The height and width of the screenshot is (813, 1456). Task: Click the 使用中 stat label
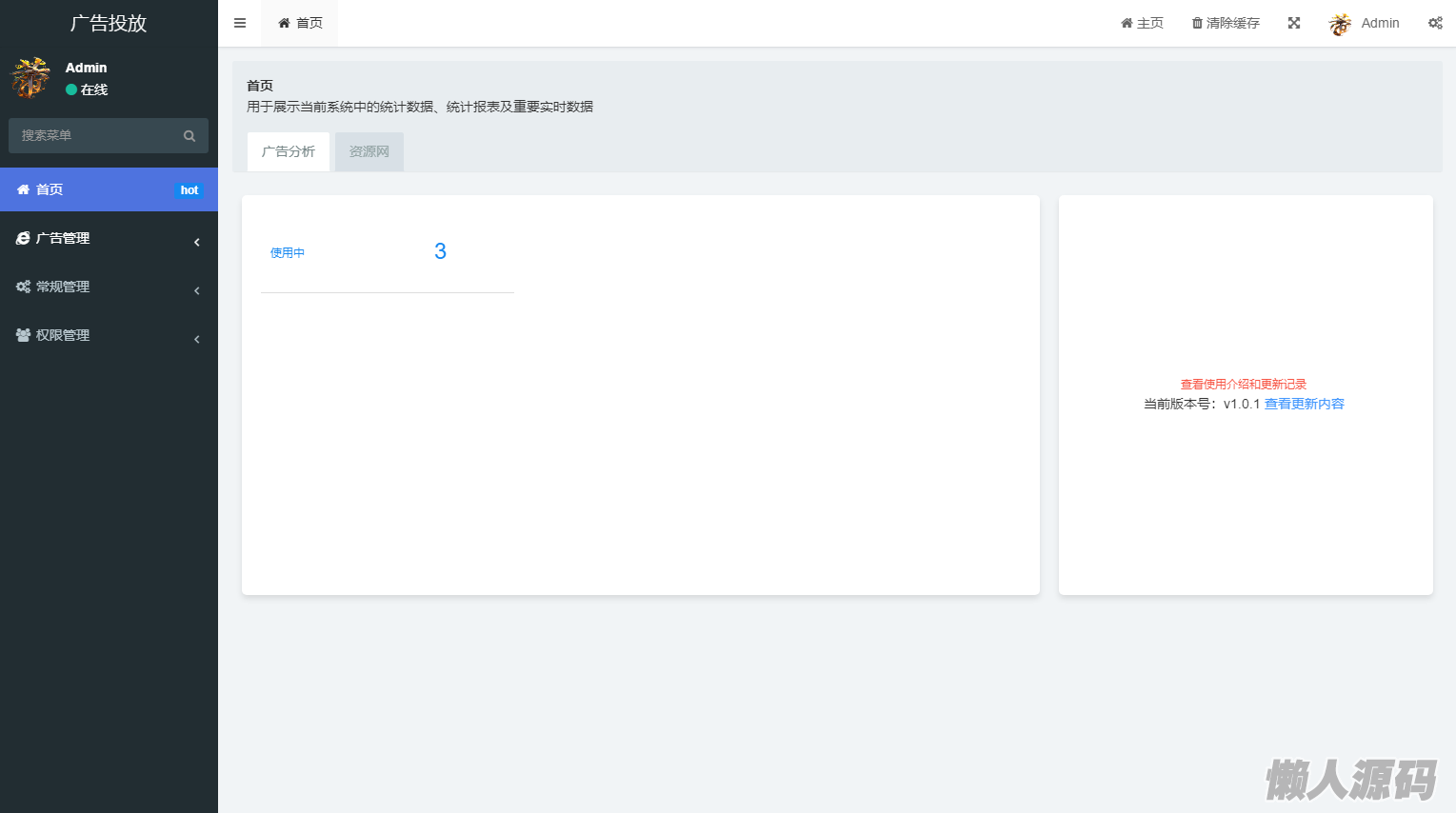[x=288, y=253]
